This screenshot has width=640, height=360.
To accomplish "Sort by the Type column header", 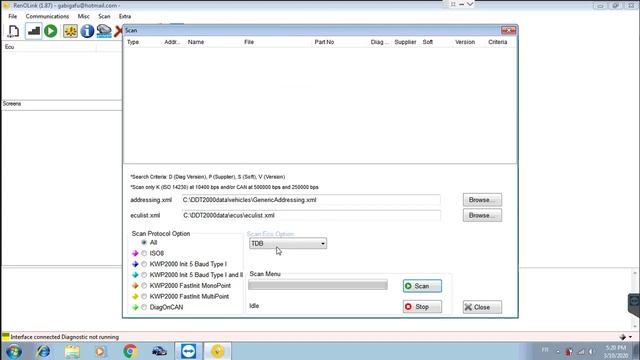I will tap(133, 42).
